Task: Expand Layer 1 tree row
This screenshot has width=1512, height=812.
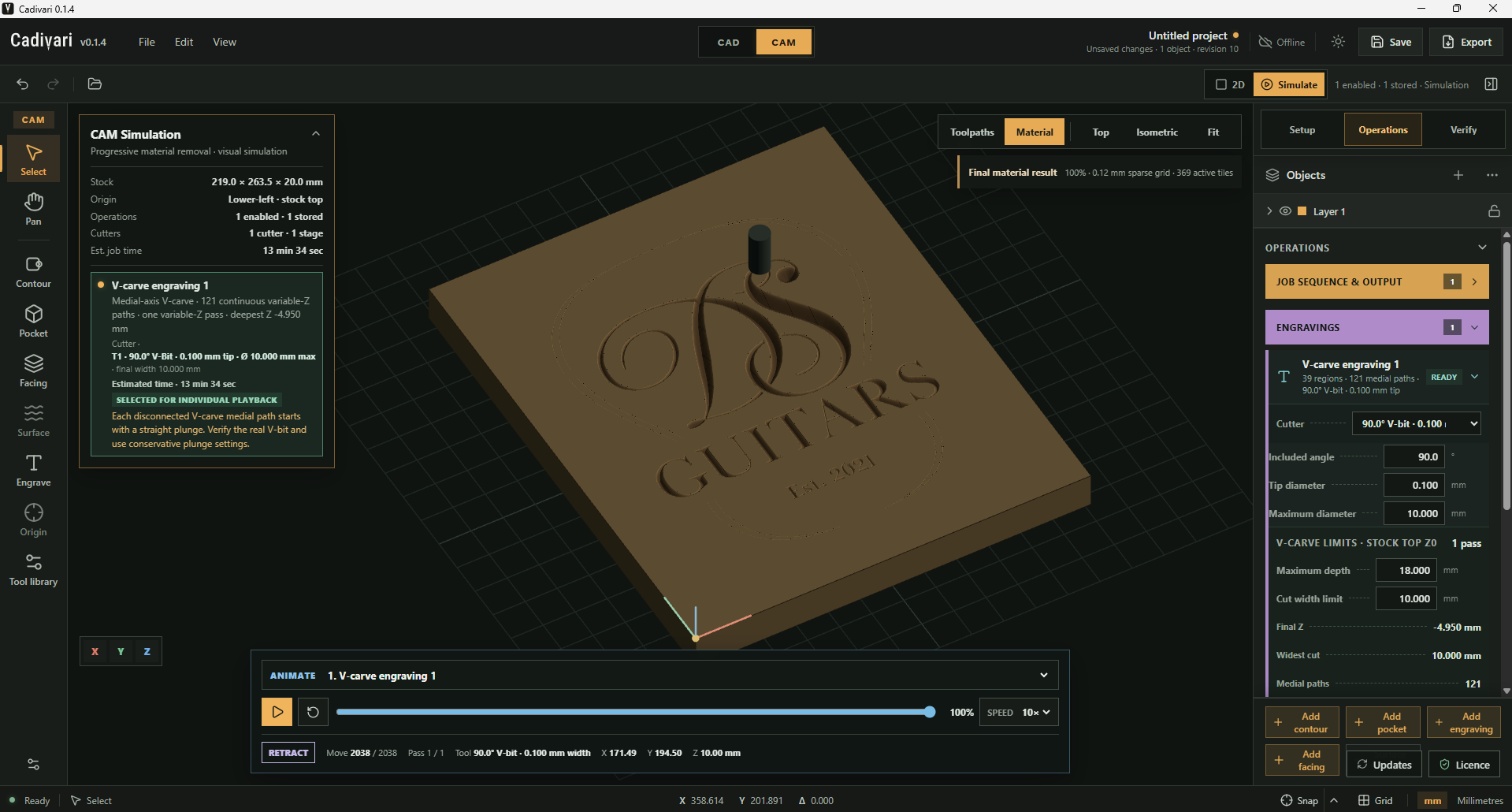Action: click(1269, 211)
